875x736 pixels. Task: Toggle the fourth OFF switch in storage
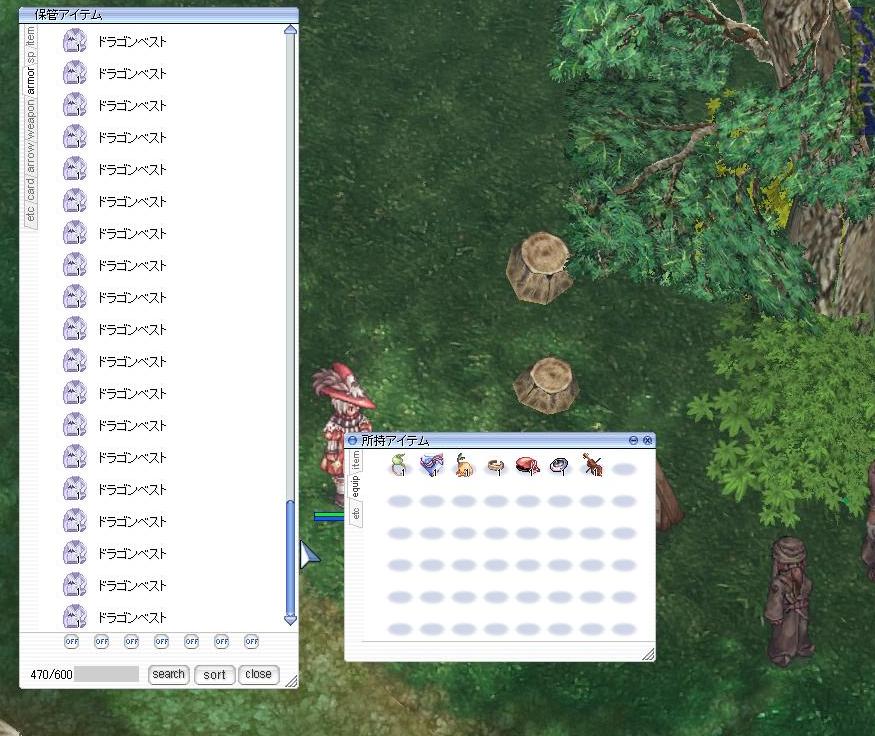(162, 642)
